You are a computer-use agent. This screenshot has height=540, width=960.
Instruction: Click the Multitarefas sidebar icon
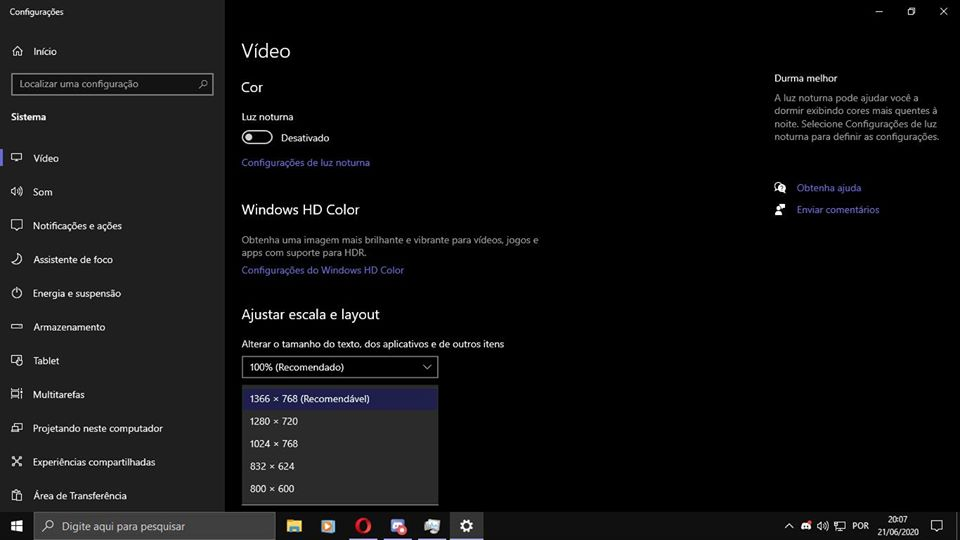[x=17, y=394]
